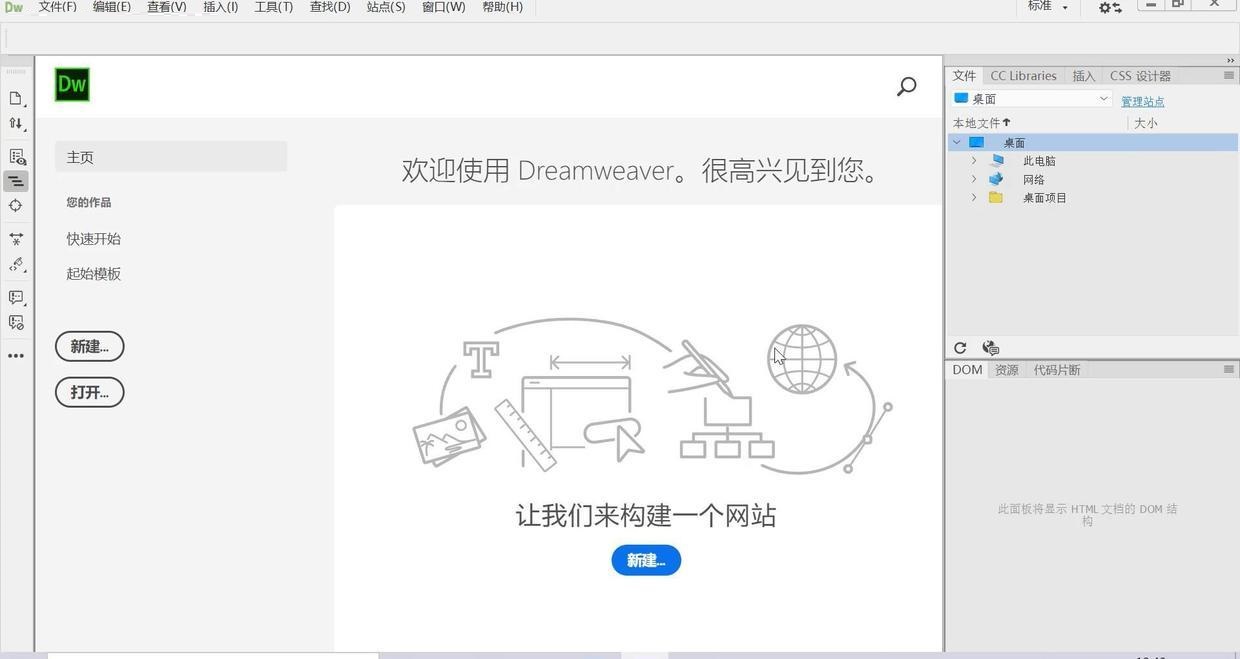Click the ellipsis icon at the toolbar bottom
This screenshot has width=1240, height=659.
16,355
